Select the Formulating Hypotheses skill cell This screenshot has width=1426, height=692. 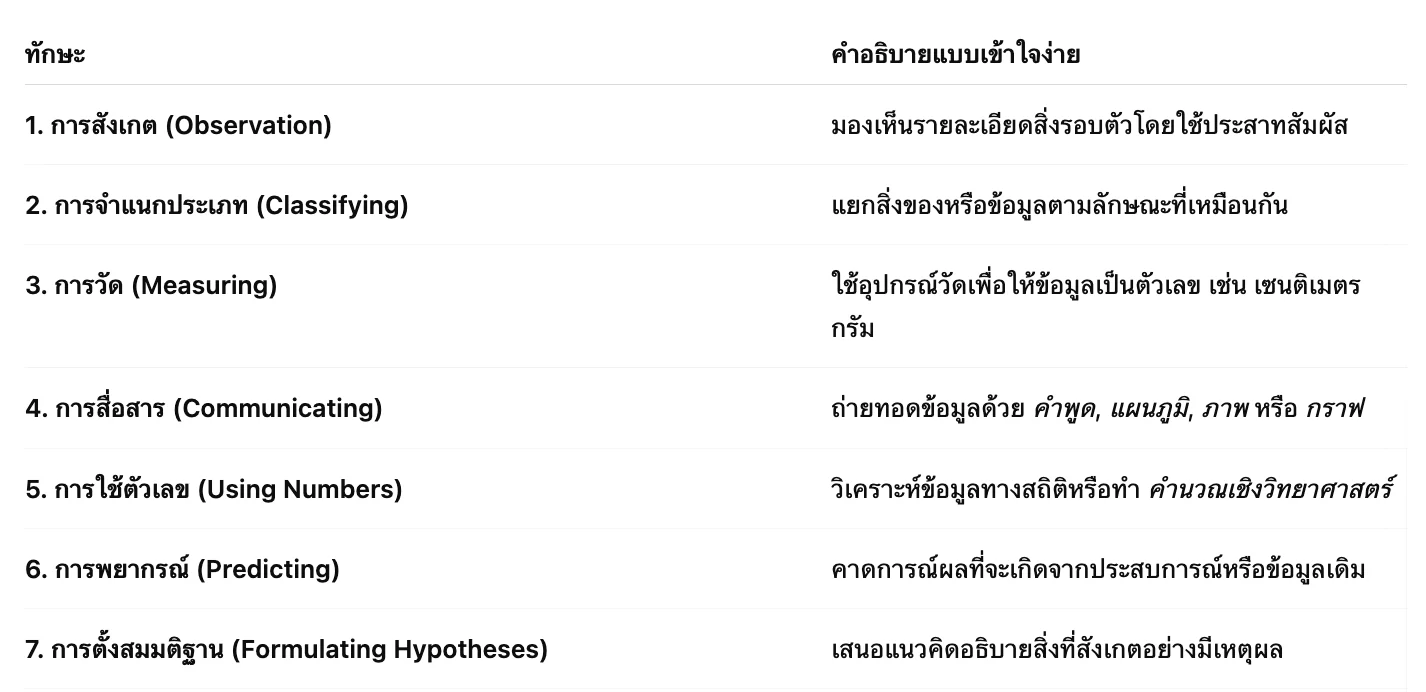click(287, 649)
